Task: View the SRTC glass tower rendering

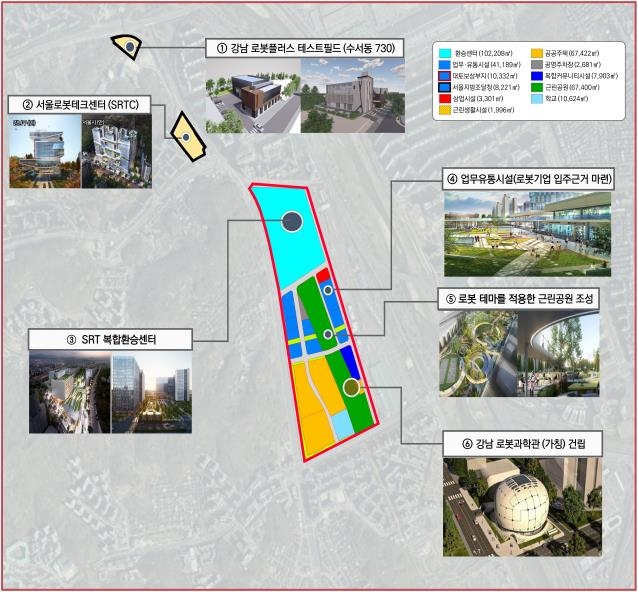Action: [x=45, y=151]
